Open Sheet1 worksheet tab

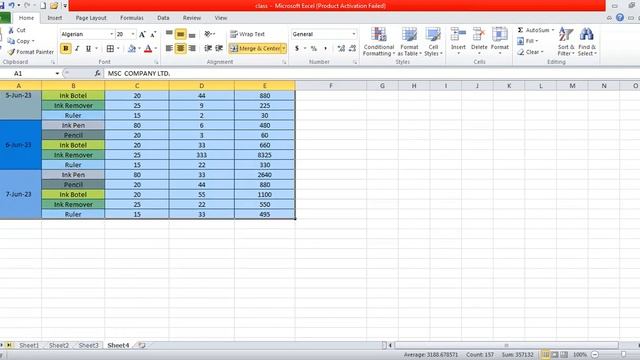pos(29,345)
